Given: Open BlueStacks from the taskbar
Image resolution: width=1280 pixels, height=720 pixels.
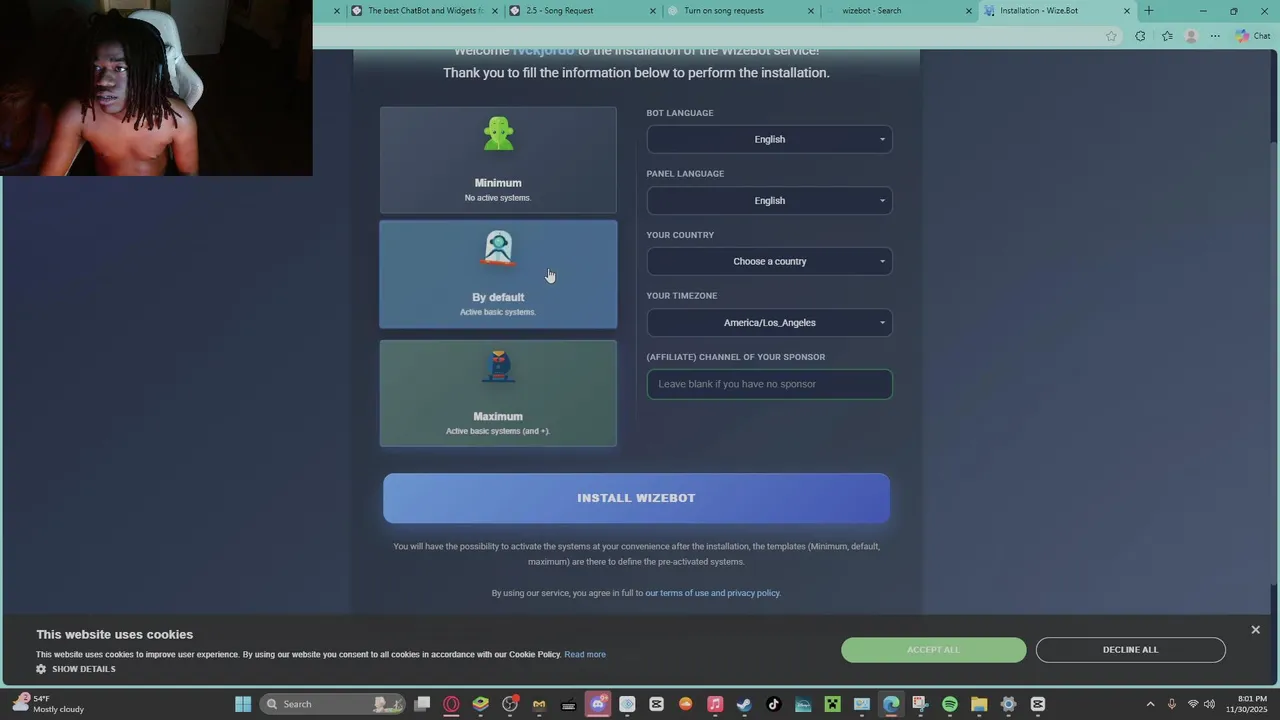Looking at the screenshot, I should coord(481,704).
